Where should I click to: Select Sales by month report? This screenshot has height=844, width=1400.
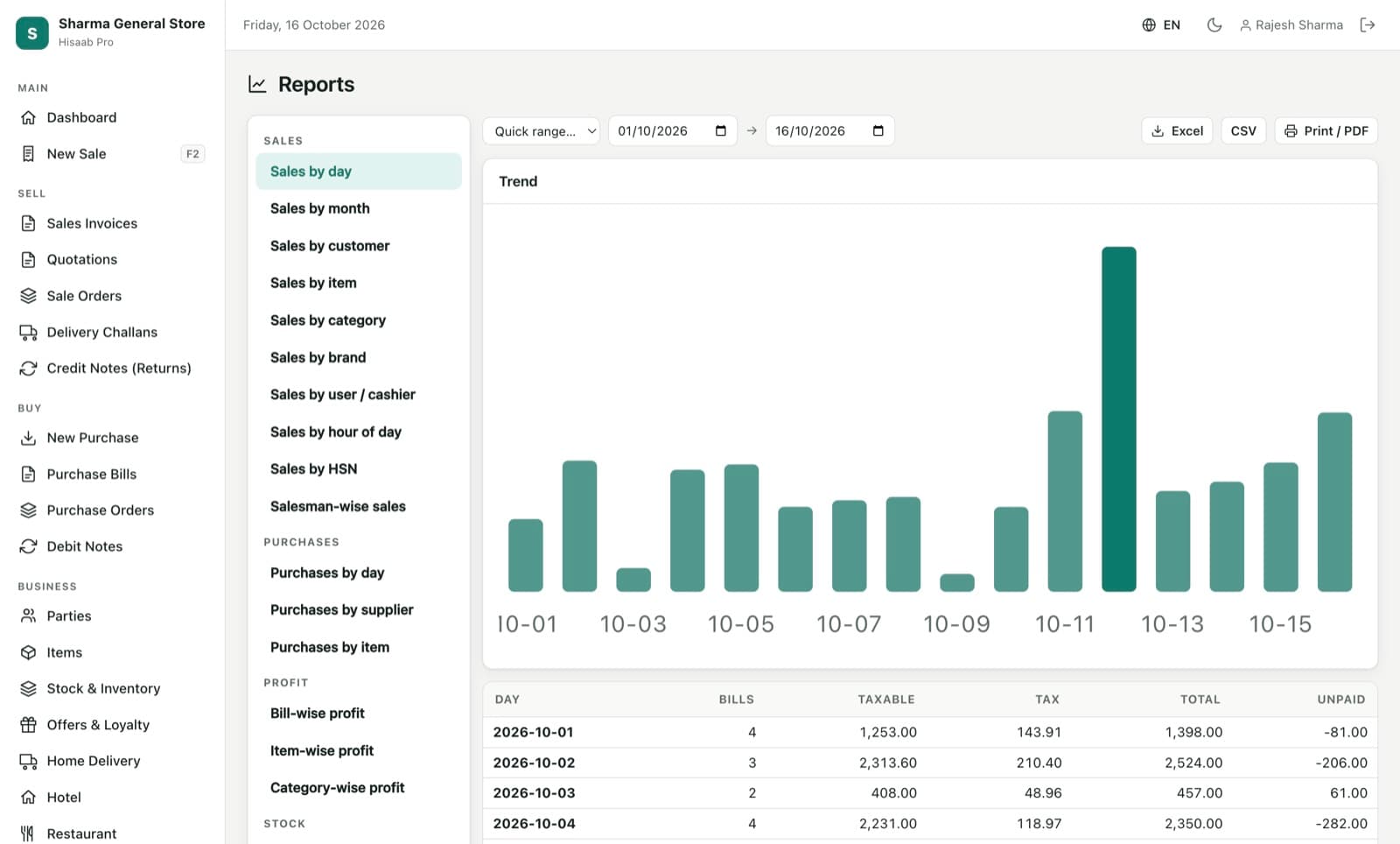[x=359, y=208]
